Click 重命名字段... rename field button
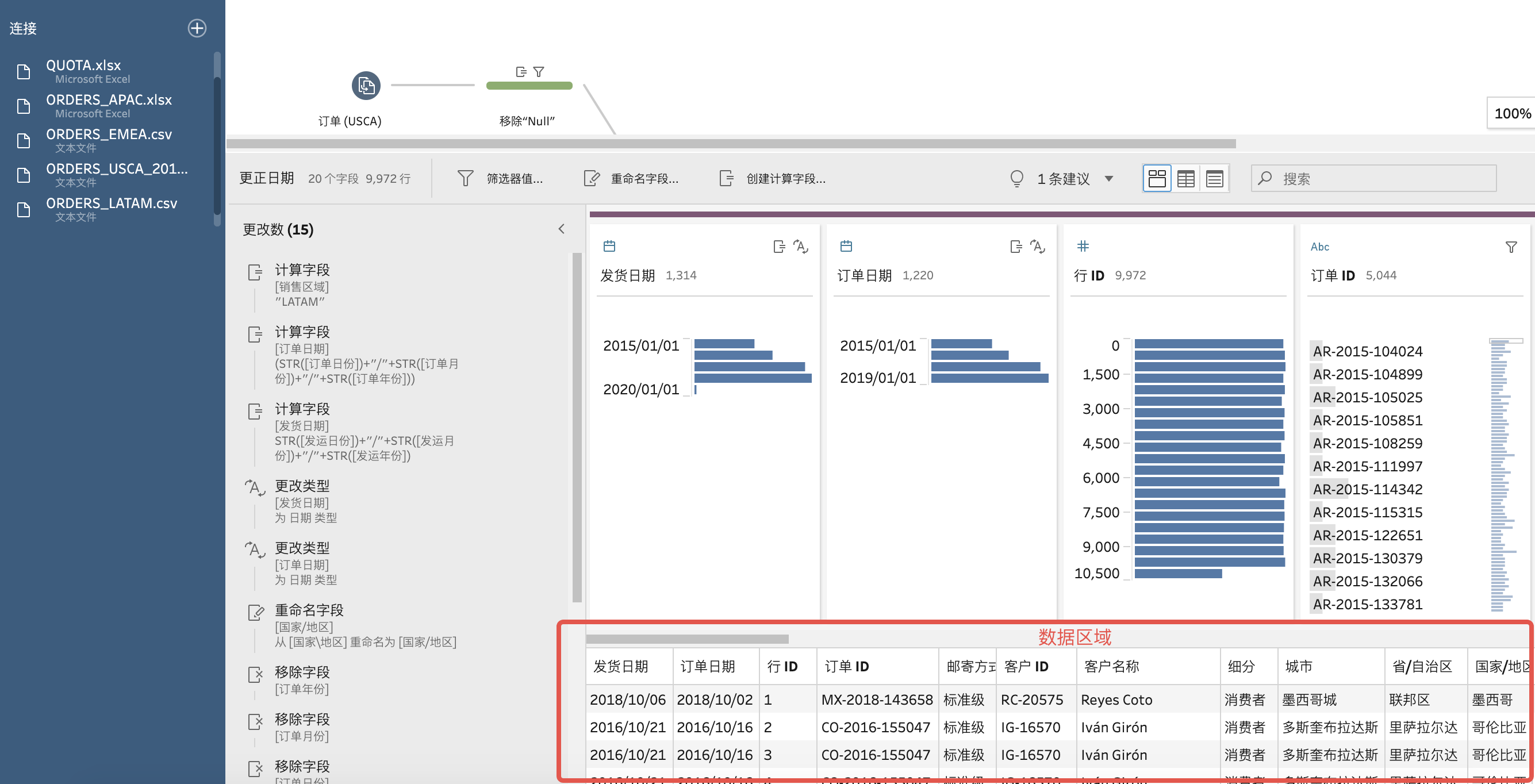 point(632,178)
